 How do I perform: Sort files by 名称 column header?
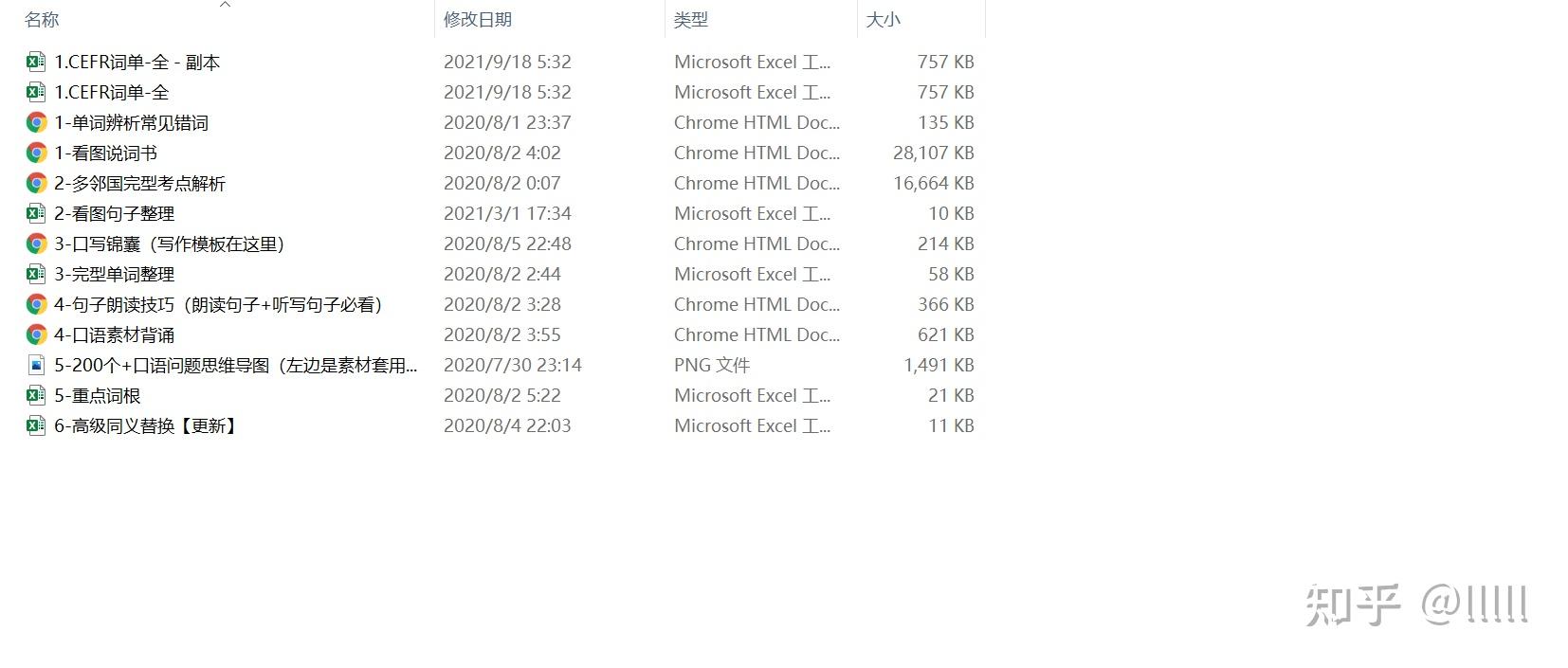[42, 19]
